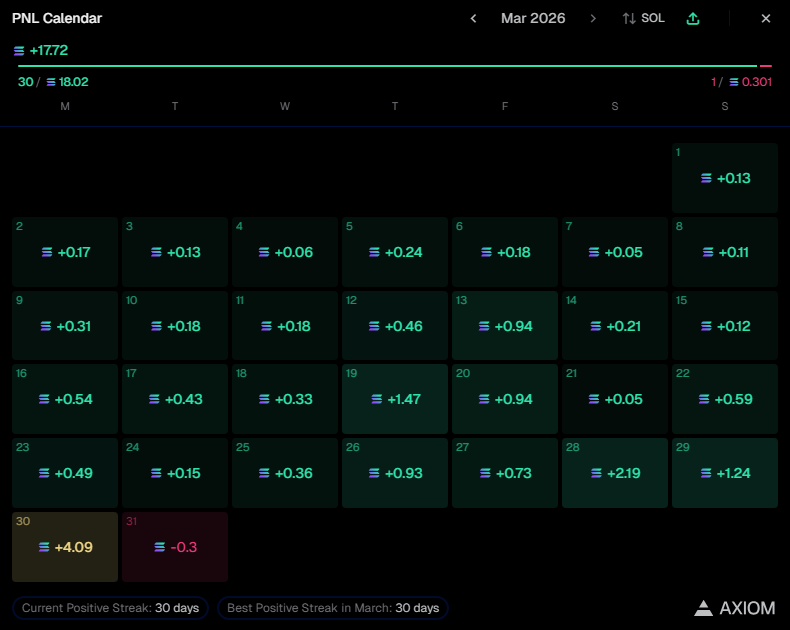Open day 11 cell showing +0.18

[285, 326]
